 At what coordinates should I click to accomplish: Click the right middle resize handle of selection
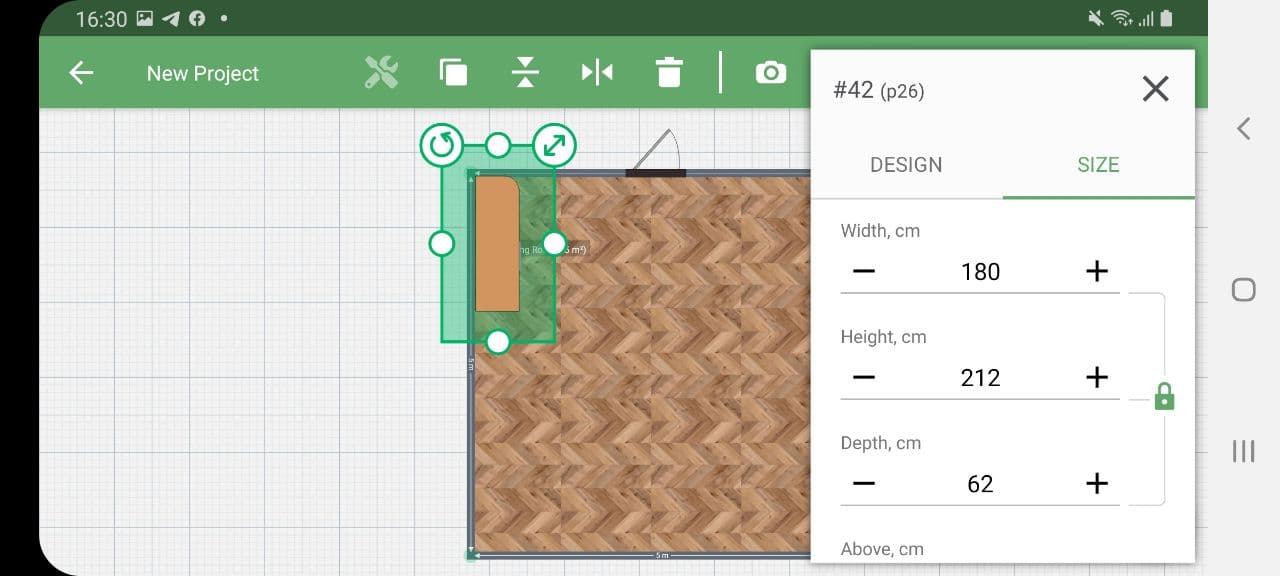[554, 243]
